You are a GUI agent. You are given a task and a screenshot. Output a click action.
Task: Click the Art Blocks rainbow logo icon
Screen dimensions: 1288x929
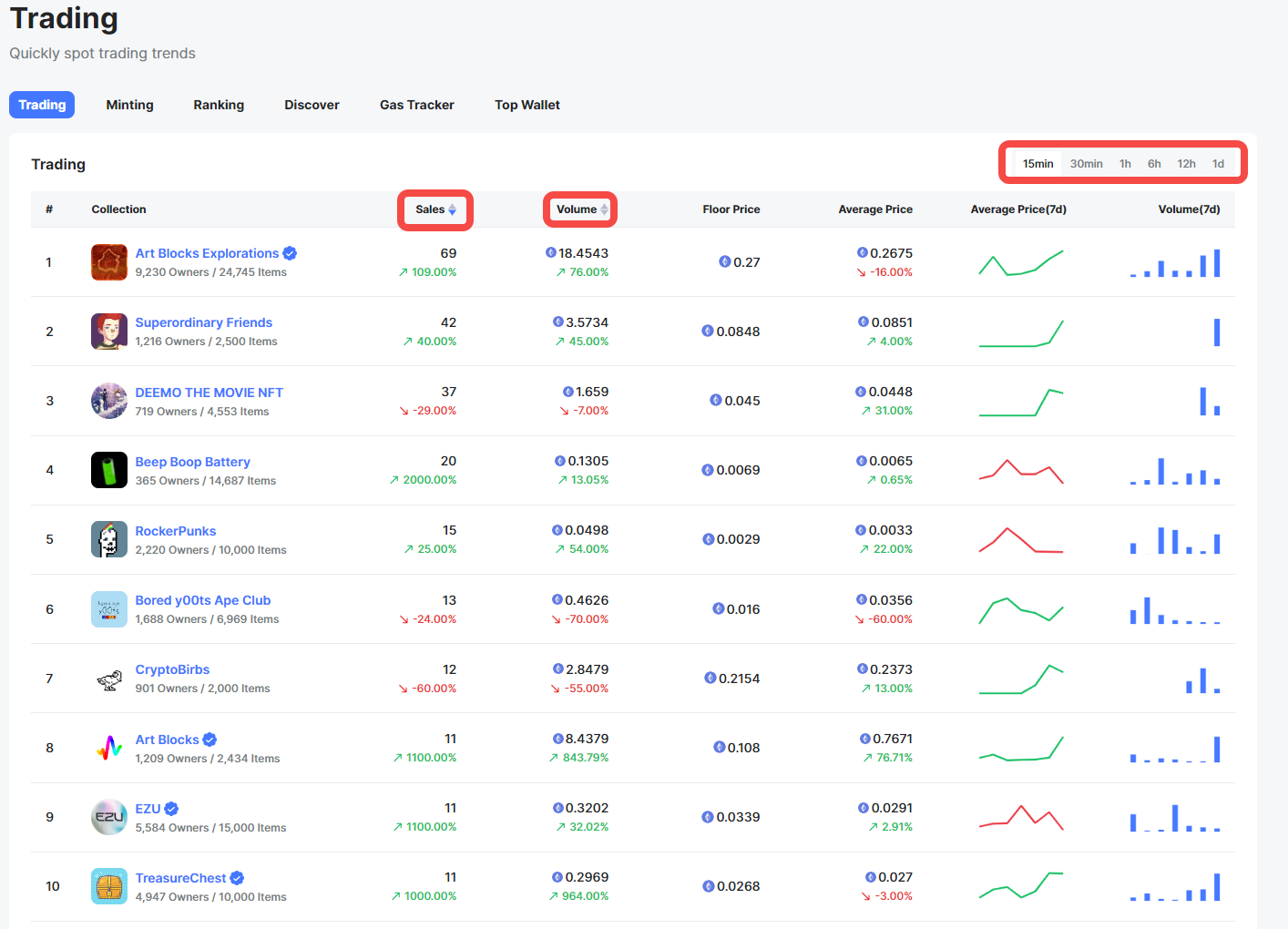pos(109,748)
